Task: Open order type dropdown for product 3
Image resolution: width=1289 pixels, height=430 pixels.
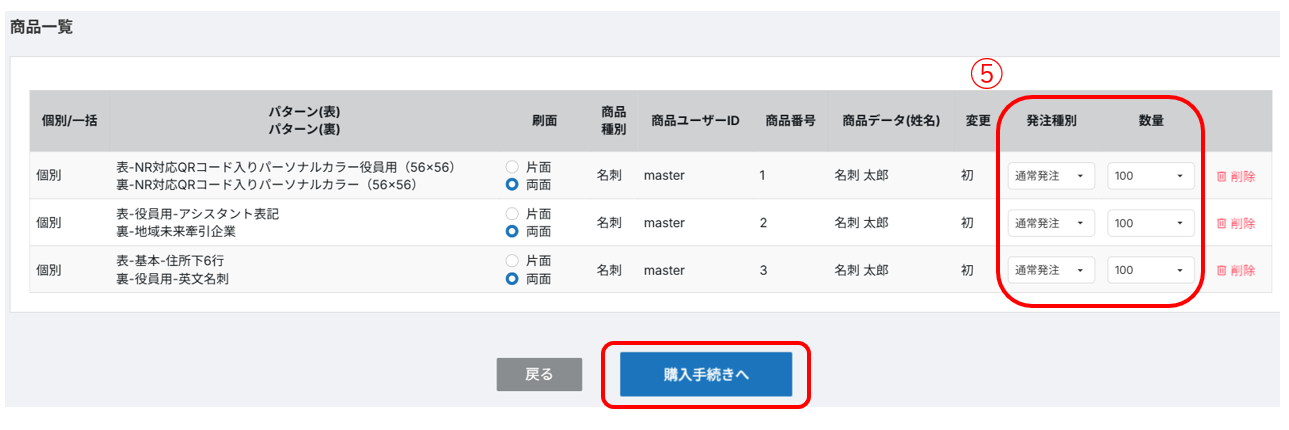Action: point(1050,270)
